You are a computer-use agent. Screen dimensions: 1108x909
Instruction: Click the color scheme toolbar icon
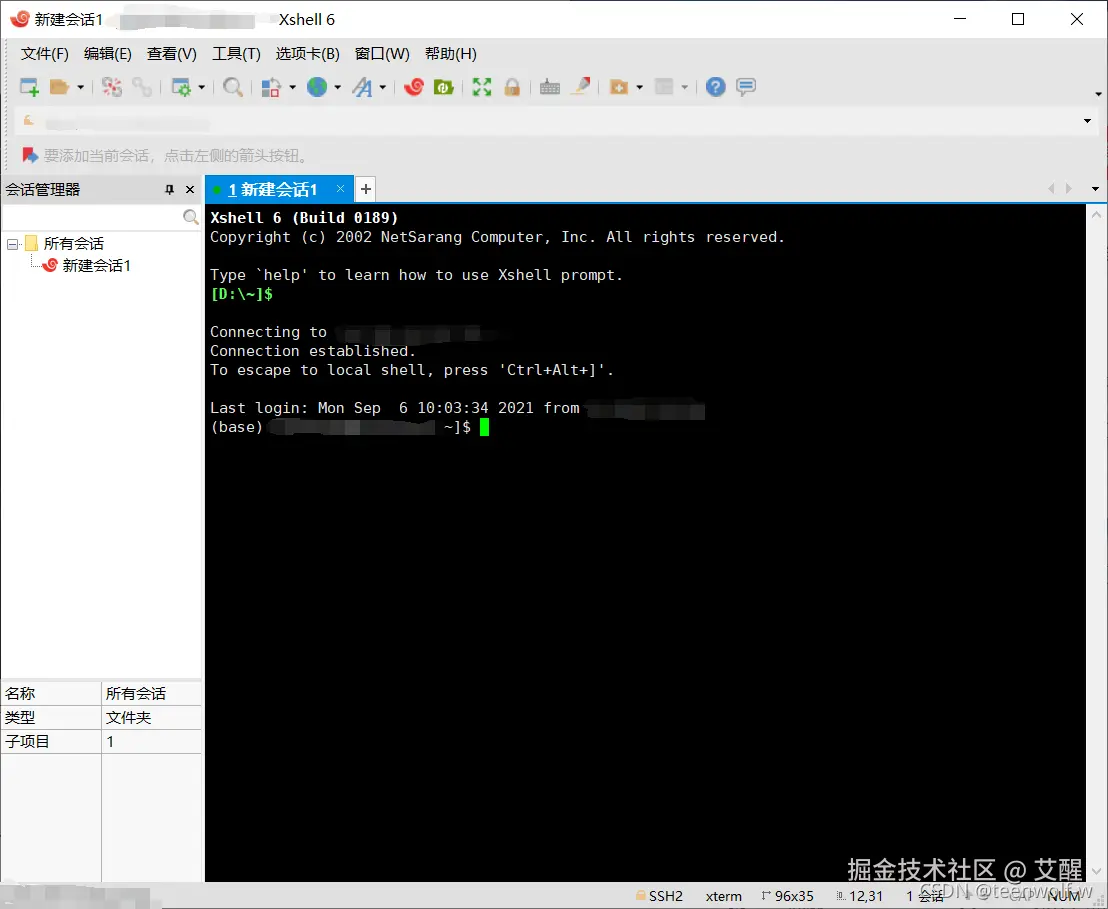[271, 87]
